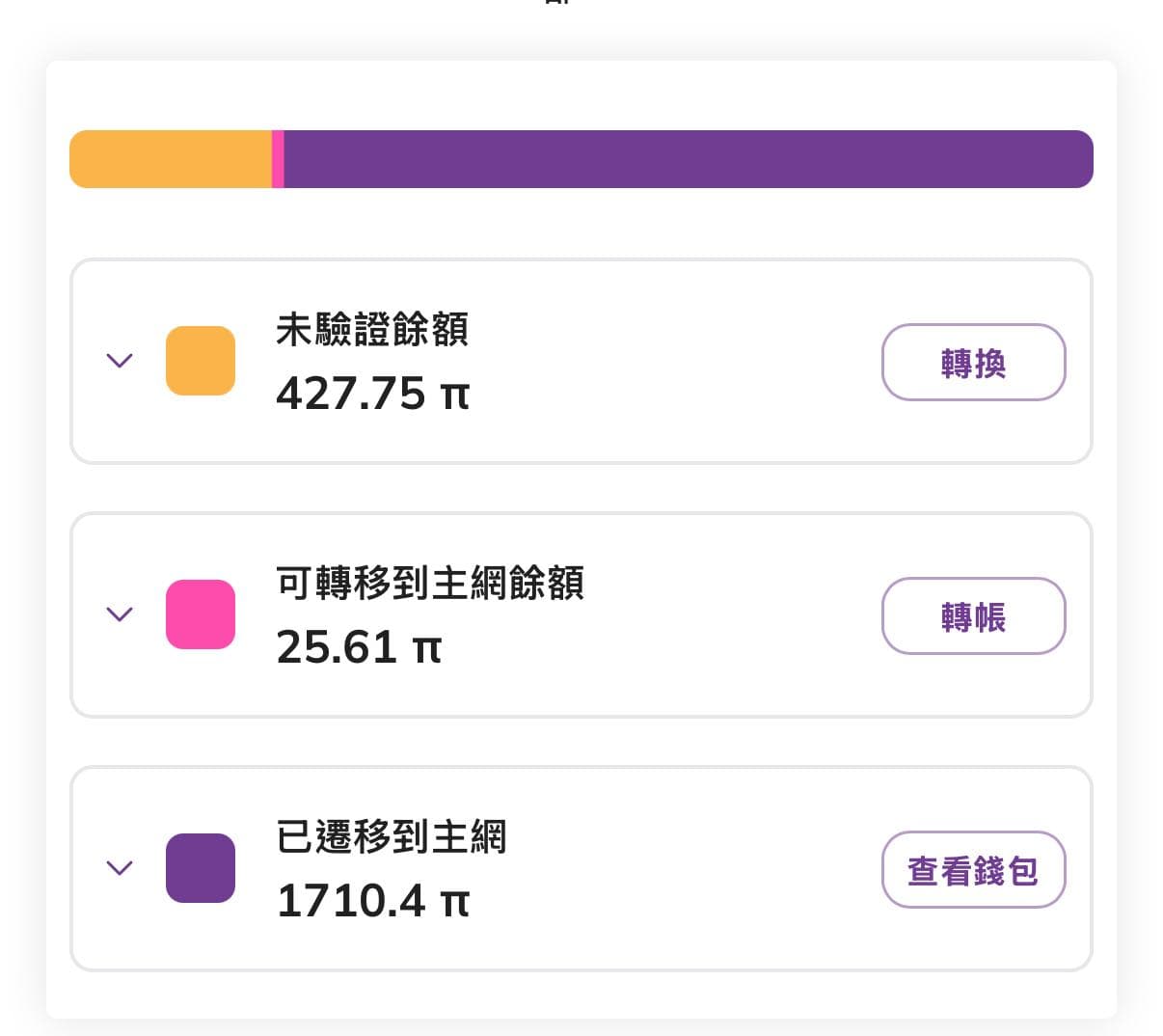The image size is (1163, 1036).
Task: Click the 轉帳 button
Action: [973, 615]
